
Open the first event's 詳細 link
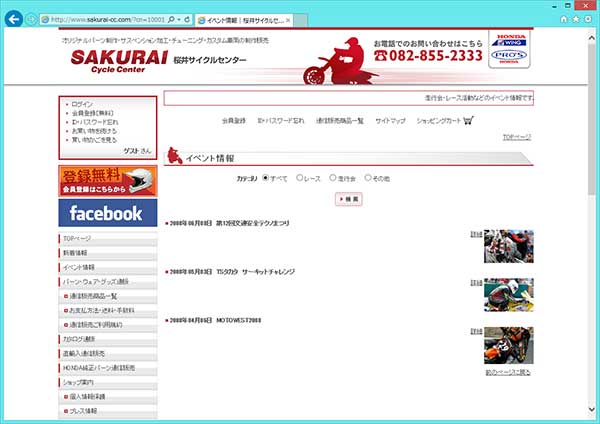(x=476, y=234)
